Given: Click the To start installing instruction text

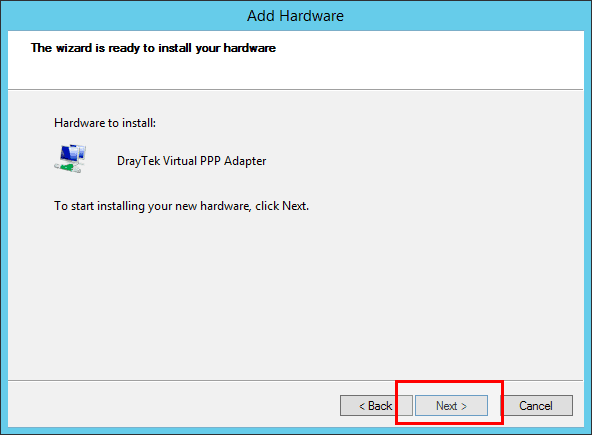Looking at the screenshot, I should (181, 206).
